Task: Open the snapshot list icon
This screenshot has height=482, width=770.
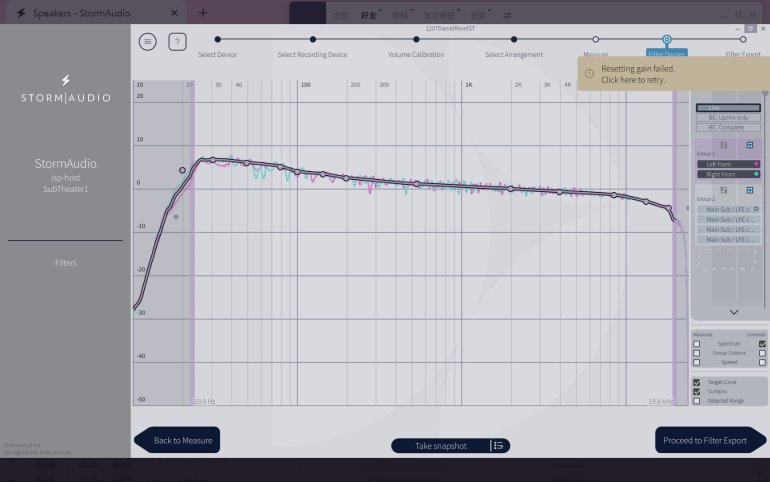Action: point(498,445)
